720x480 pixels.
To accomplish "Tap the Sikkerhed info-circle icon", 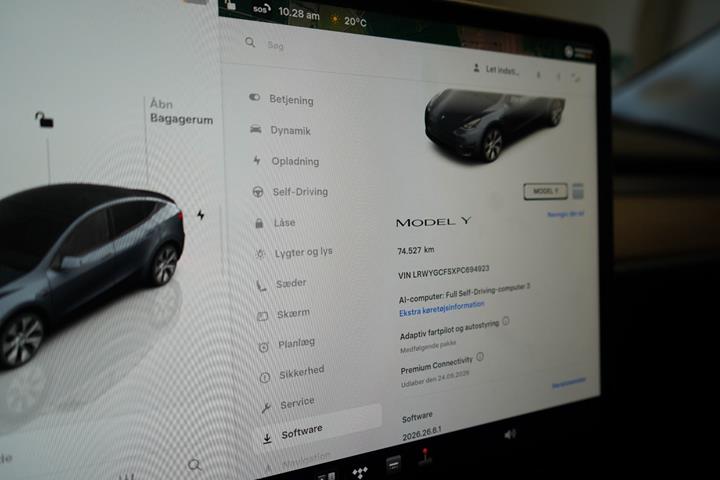I will coord(265,378).
